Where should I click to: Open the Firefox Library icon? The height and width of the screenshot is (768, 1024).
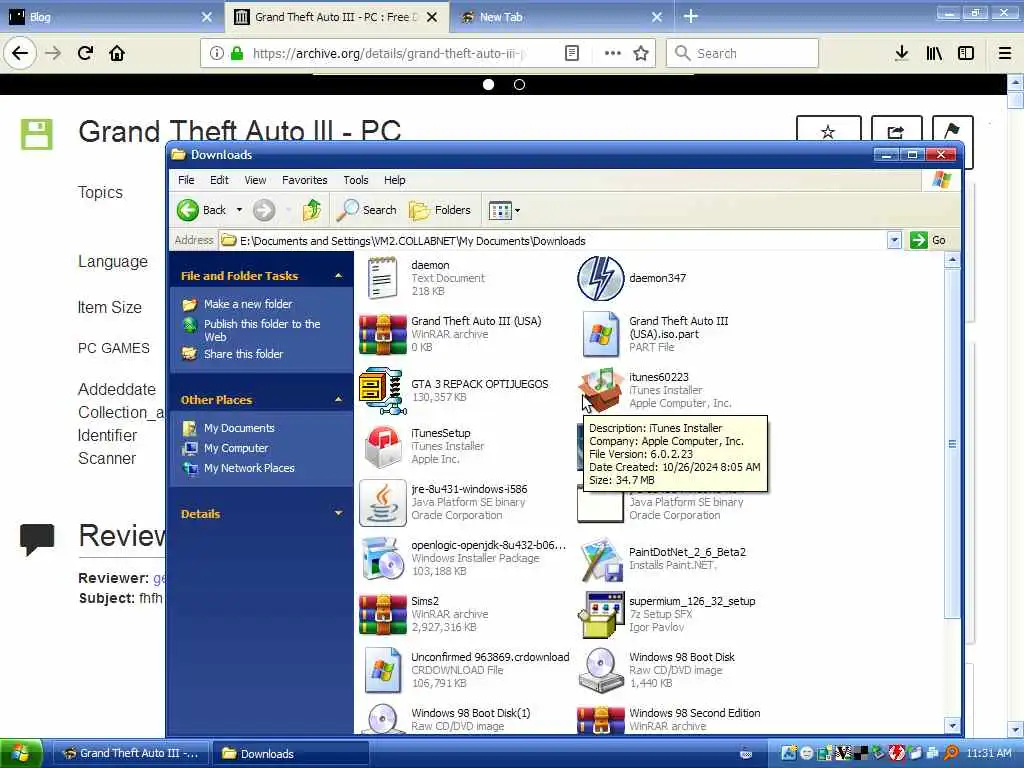pyautogui.click(x=934, y=53)
